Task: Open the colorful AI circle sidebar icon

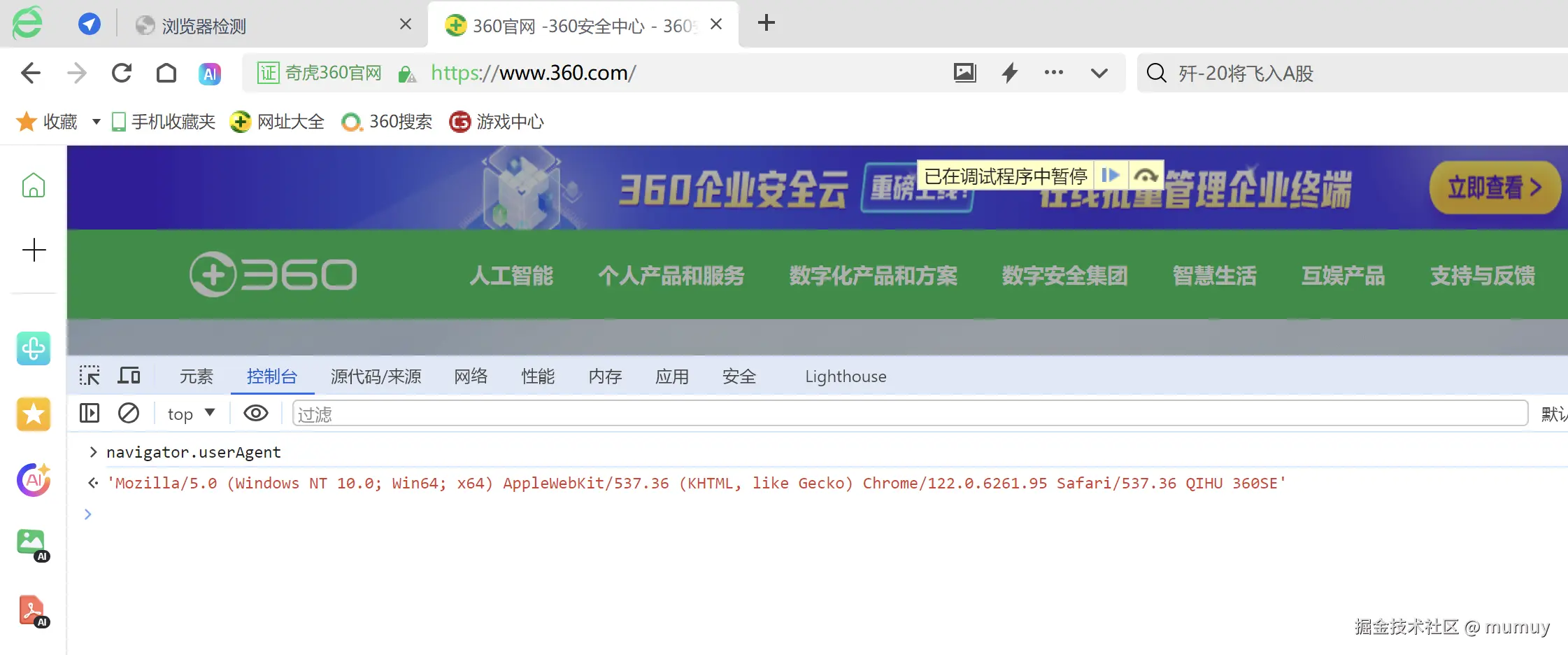Action: (x=34, y=479)
